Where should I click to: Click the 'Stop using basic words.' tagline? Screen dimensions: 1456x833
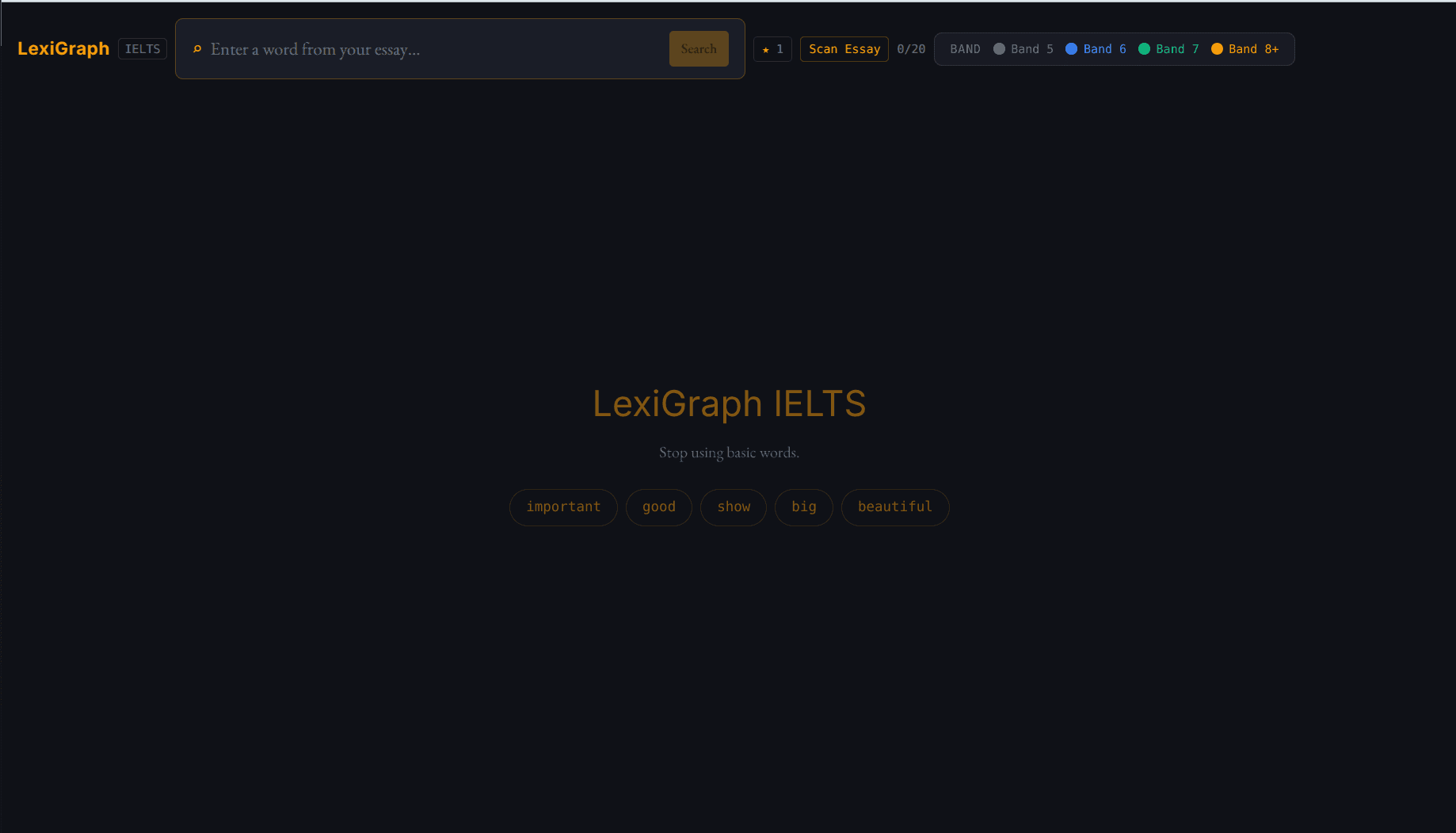(729, 453)
